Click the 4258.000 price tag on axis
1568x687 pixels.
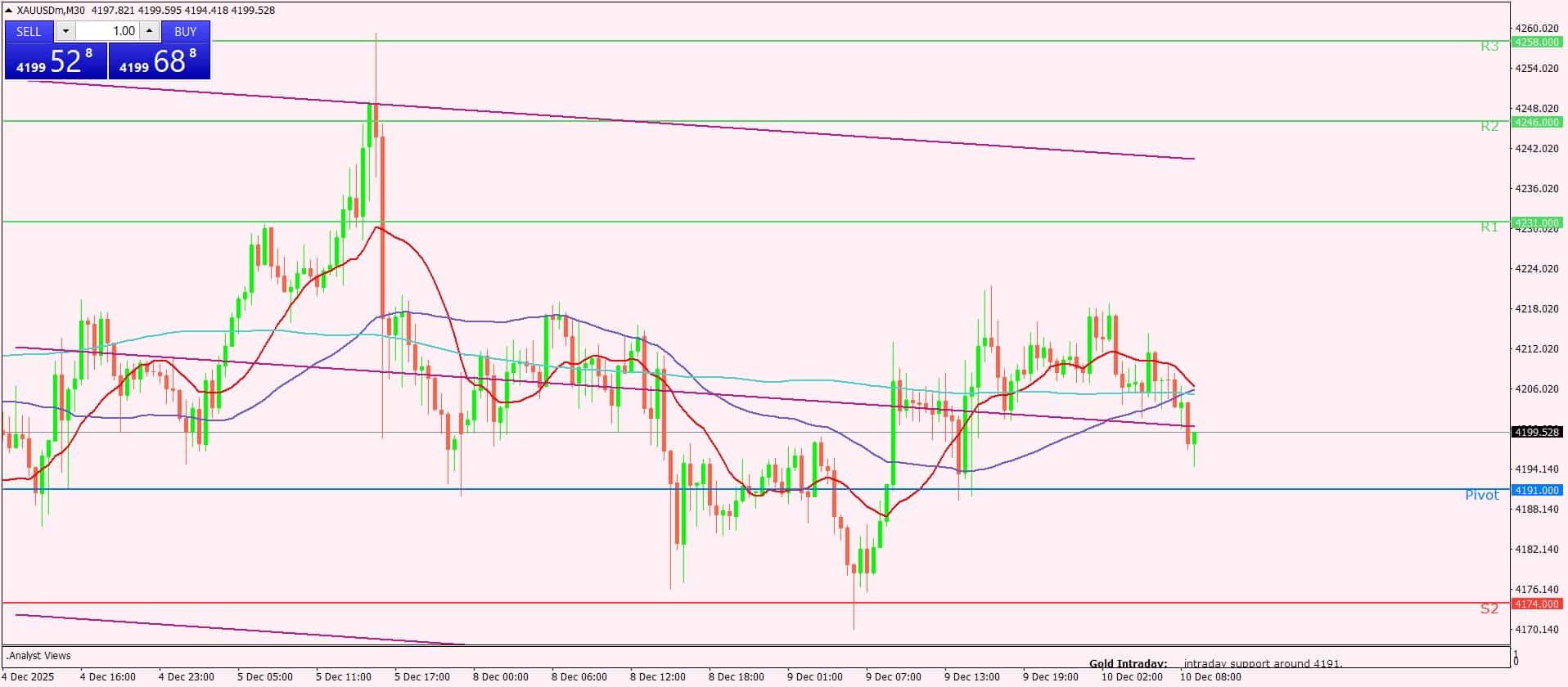[x=1536, y=42]
